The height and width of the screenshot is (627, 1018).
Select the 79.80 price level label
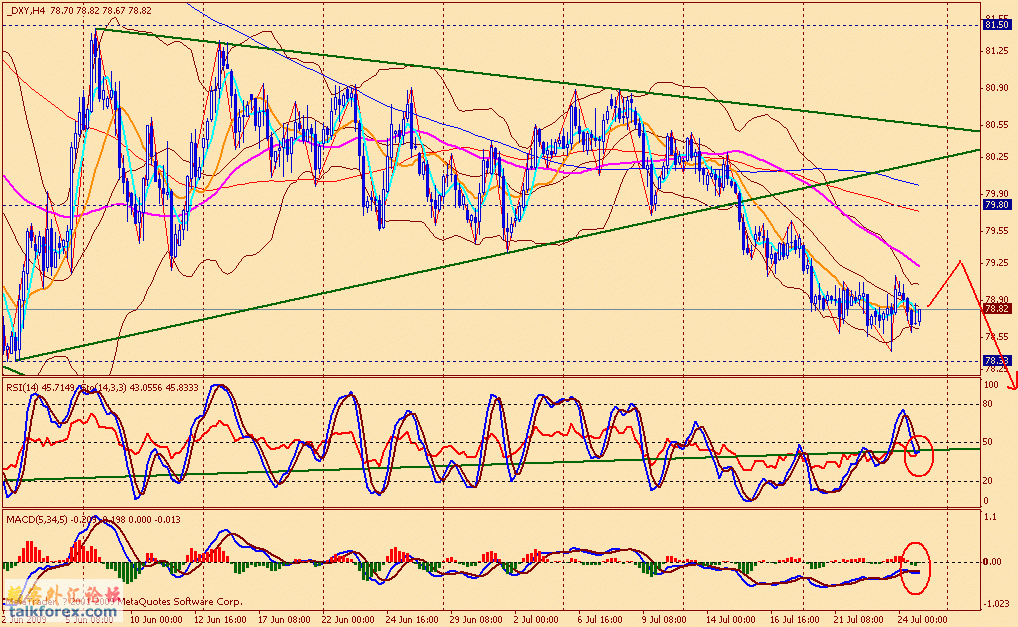[997, 204]
